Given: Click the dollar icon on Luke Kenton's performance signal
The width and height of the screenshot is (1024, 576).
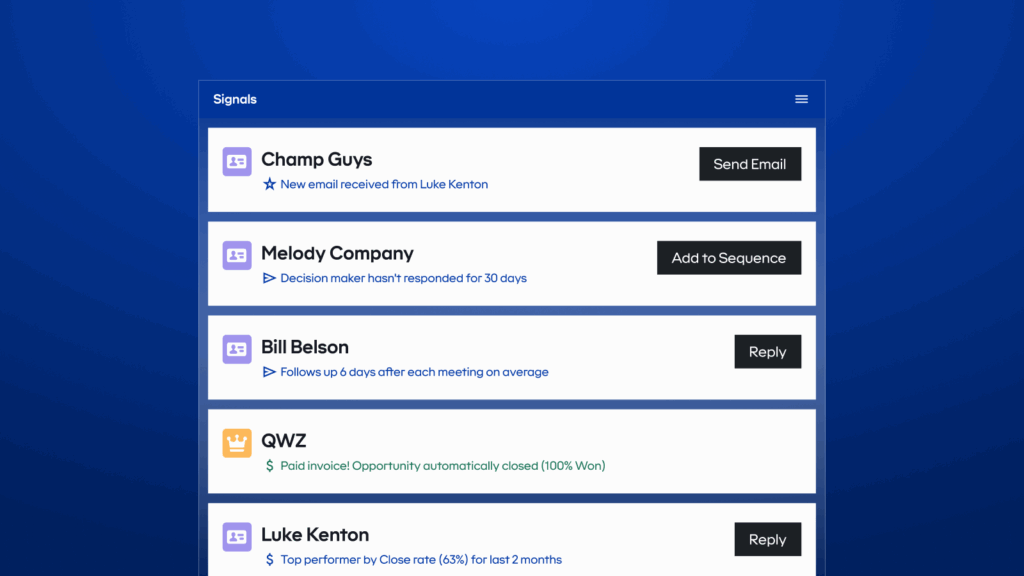Looking at the screenshot, I should point(268,559).
